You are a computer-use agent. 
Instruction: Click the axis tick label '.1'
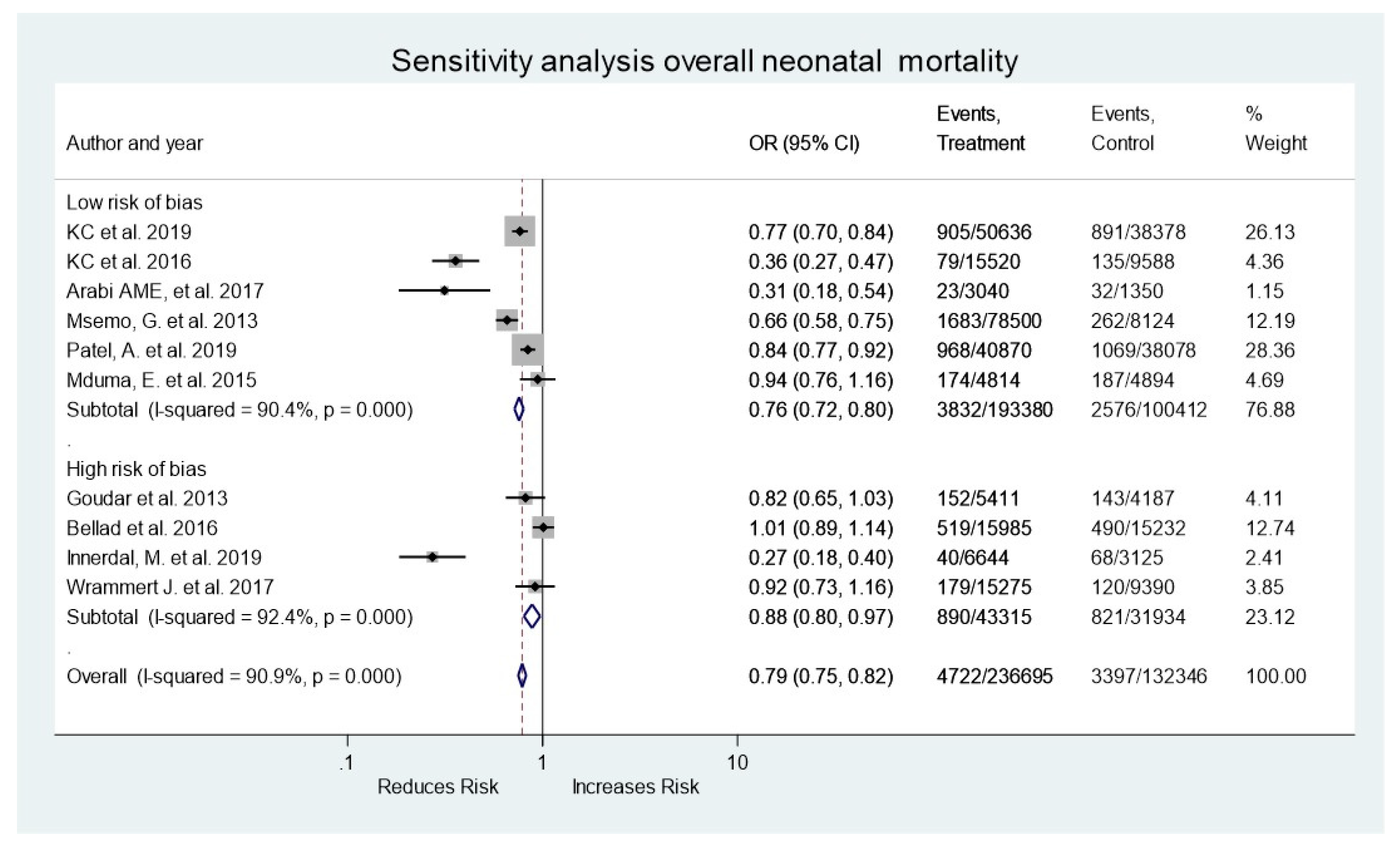[x=347, y=762]
